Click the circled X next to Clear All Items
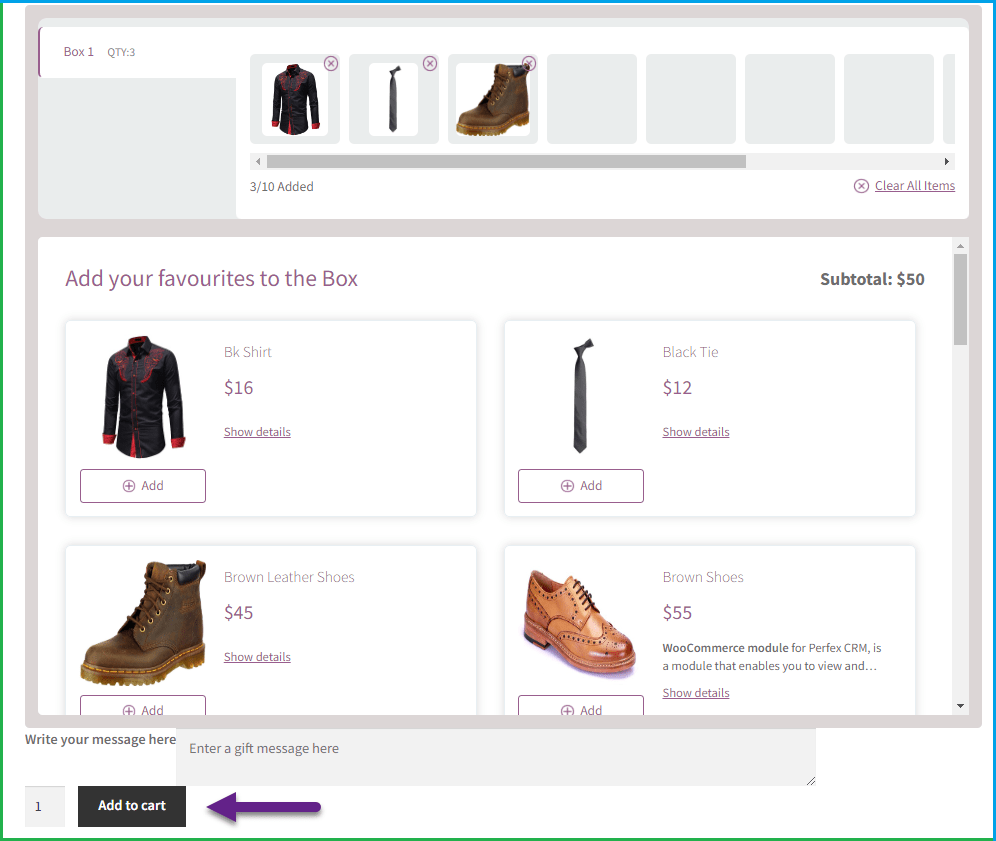 coord(861,185)
